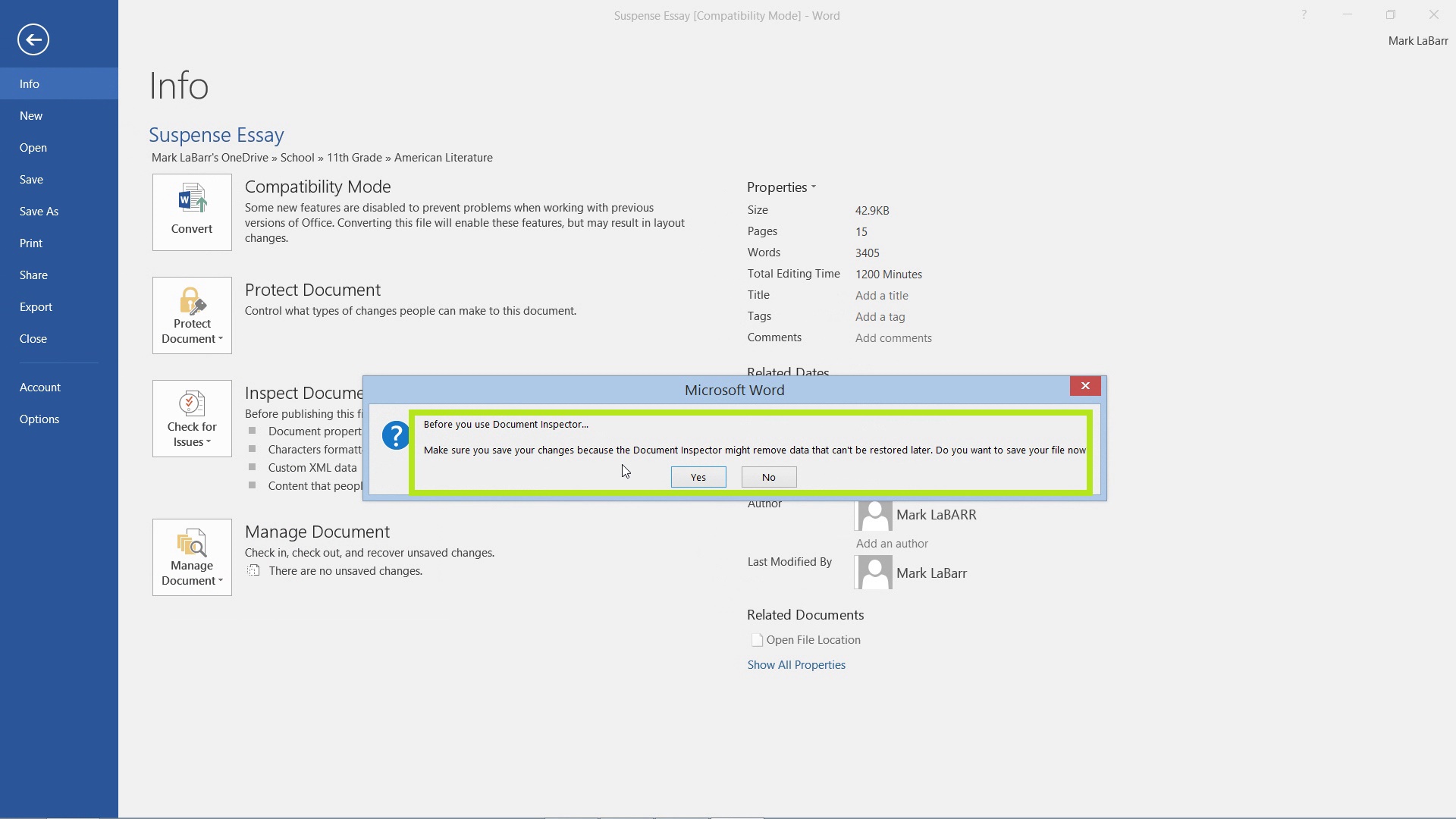This screenshot has height=819, width=1456.
Task: Click Yes to save the file
Action: coord(698,477)
